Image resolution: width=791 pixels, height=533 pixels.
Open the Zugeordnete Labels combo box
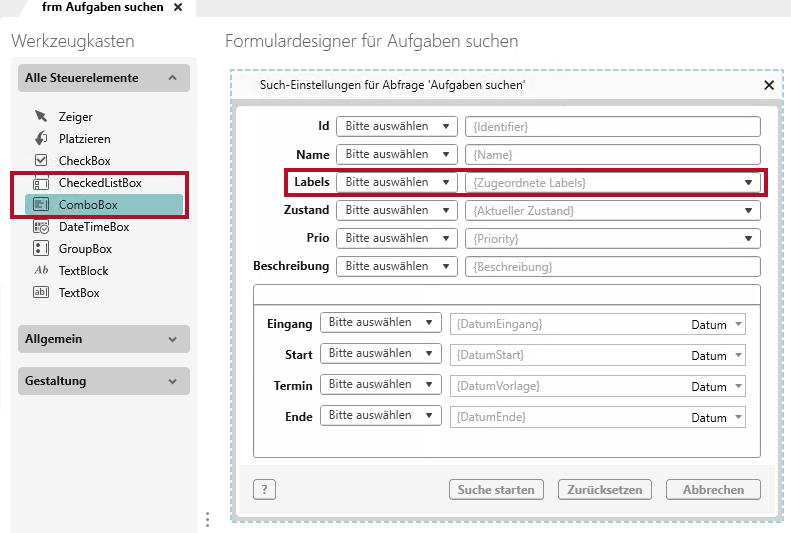(612, 183)
